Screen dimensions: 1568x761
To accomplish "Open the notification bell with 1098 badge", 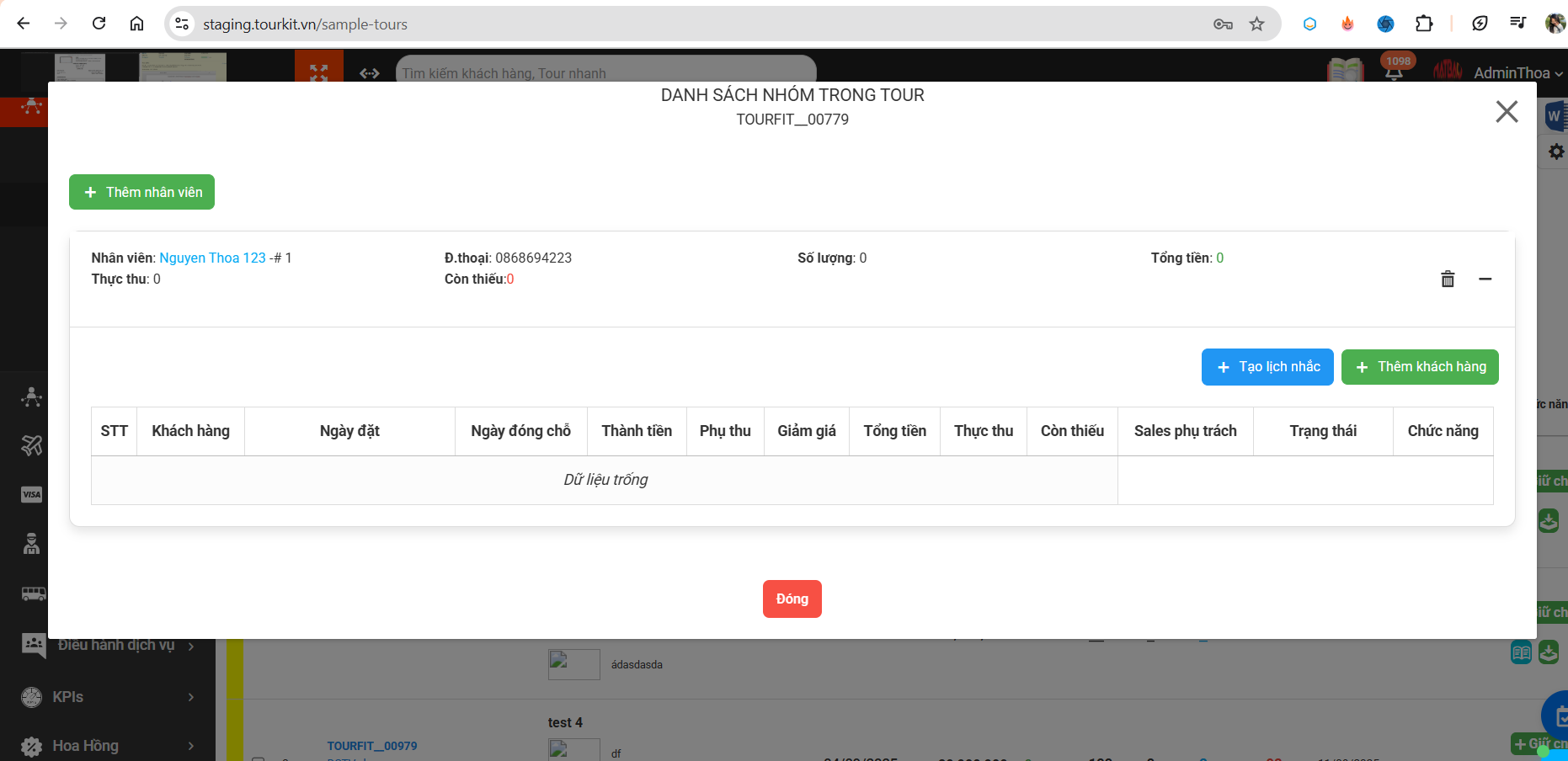I will 1394,72.
